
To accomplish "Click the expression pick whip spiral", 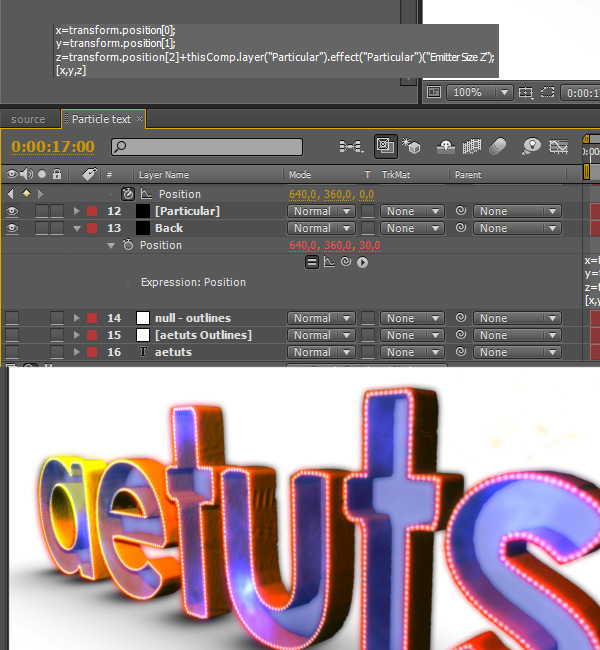I will (346, 262).
